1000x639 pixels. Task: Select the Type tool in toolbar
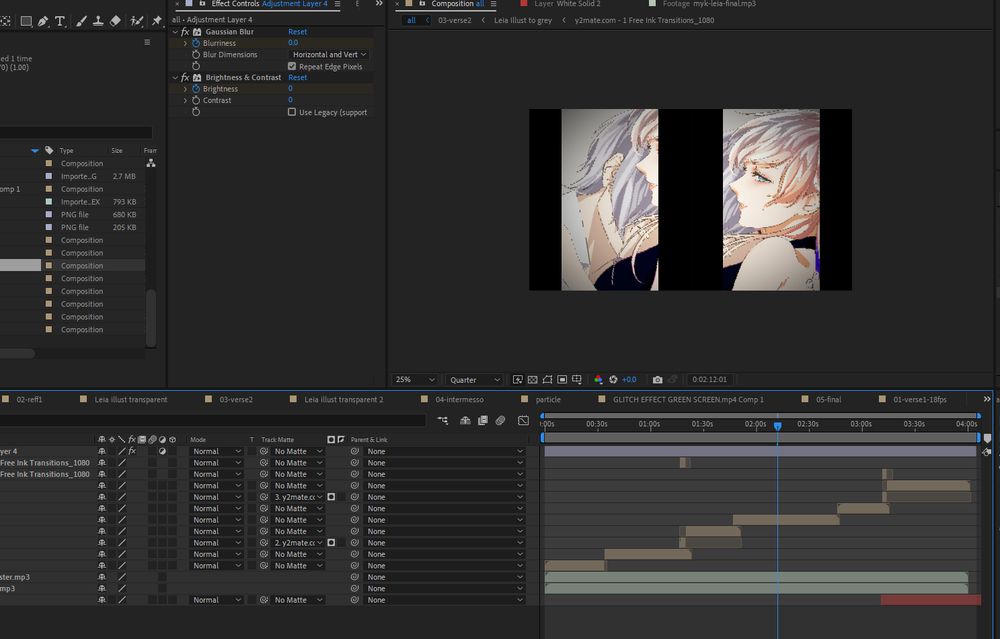[x=60, y=20]
